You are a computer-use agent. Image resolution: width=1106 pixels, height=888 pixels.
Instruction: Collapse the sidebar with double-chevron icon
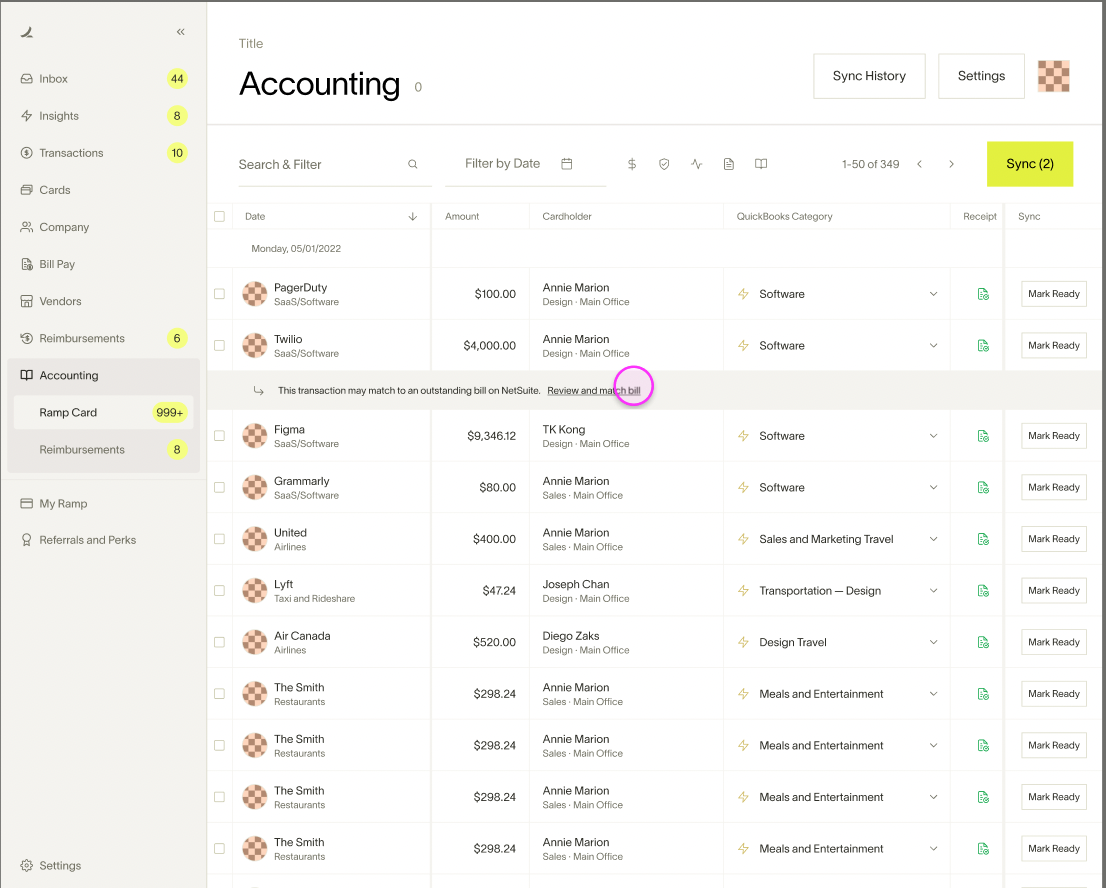[181, 32]
